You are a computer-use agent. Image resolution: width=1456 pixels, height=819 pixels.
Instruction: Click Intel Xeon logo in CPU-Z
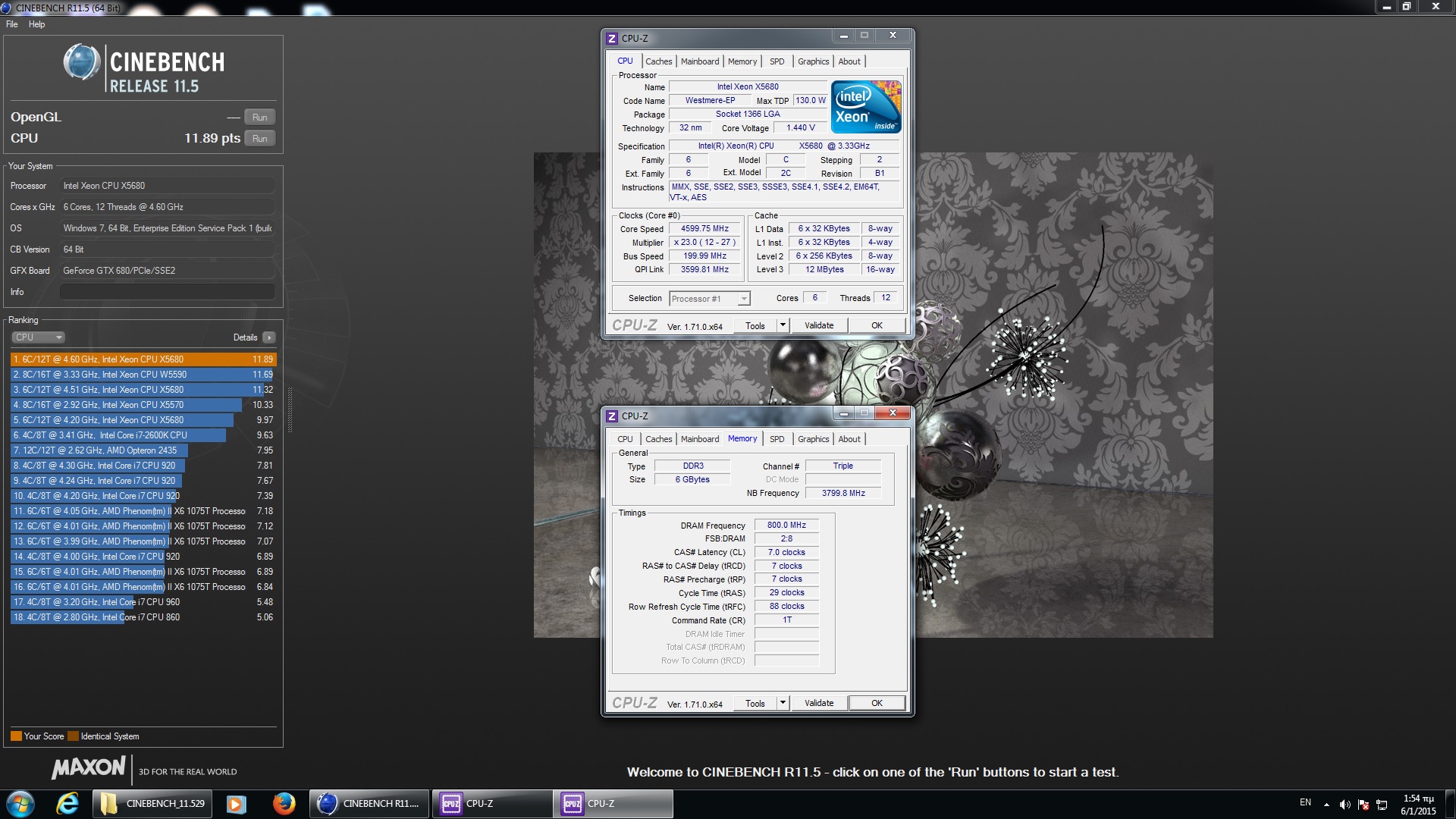coord(866,107)
